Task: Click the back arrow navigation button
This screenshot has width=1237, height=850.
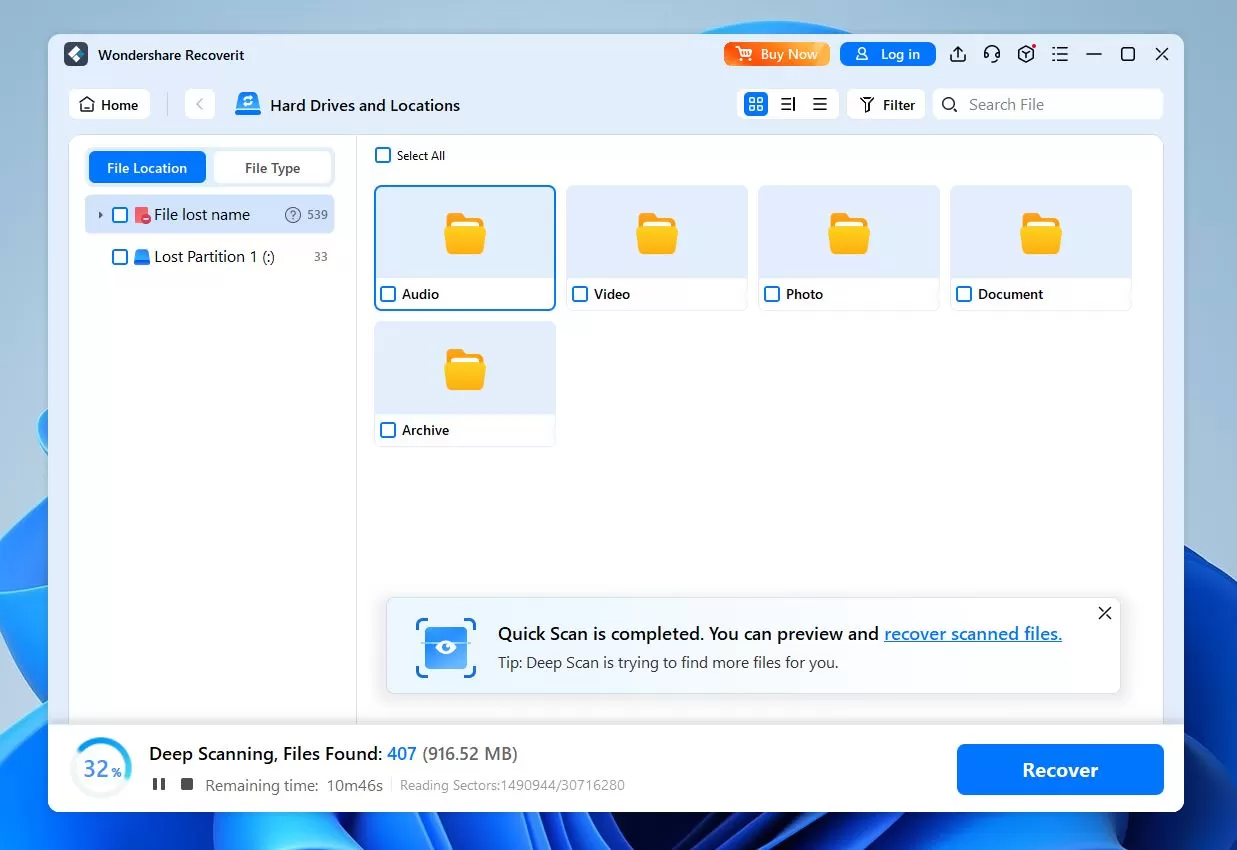Action: [x=200, y=104]
